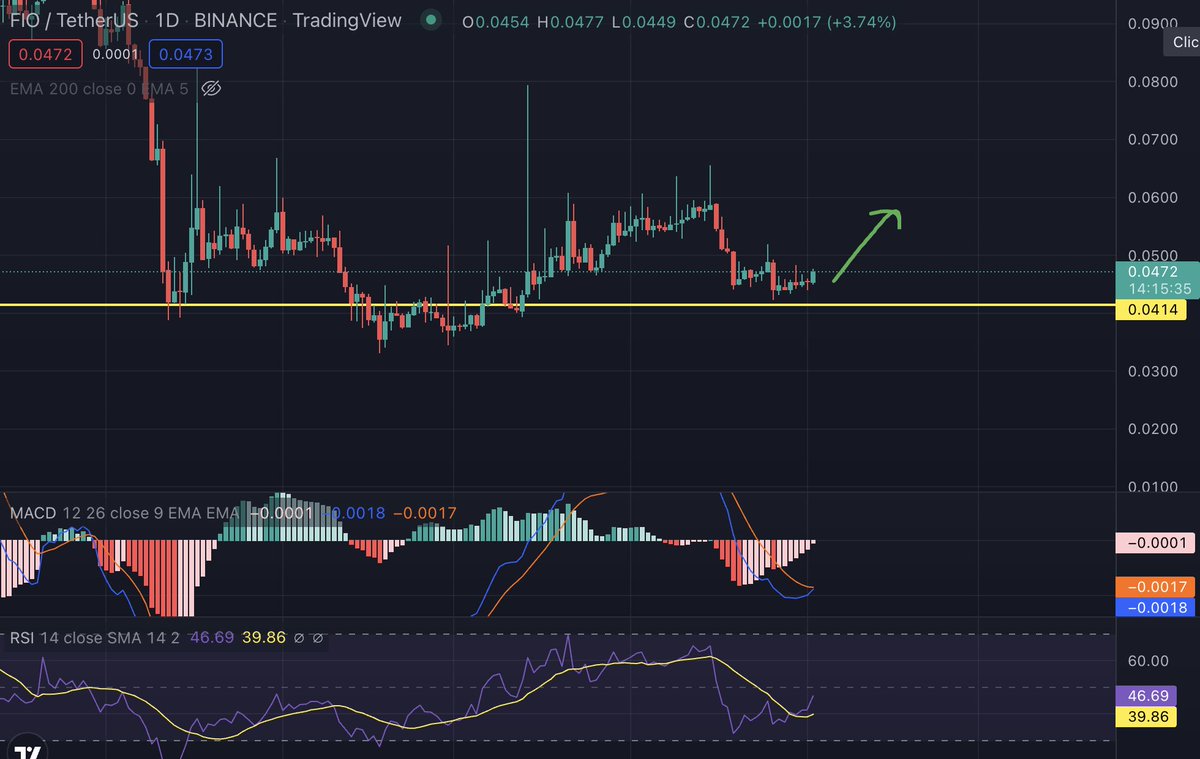Click the blue 0.0473 buy price button
Image resolution: width=1200 pixels, height=759 pixels.
point(185,54)
